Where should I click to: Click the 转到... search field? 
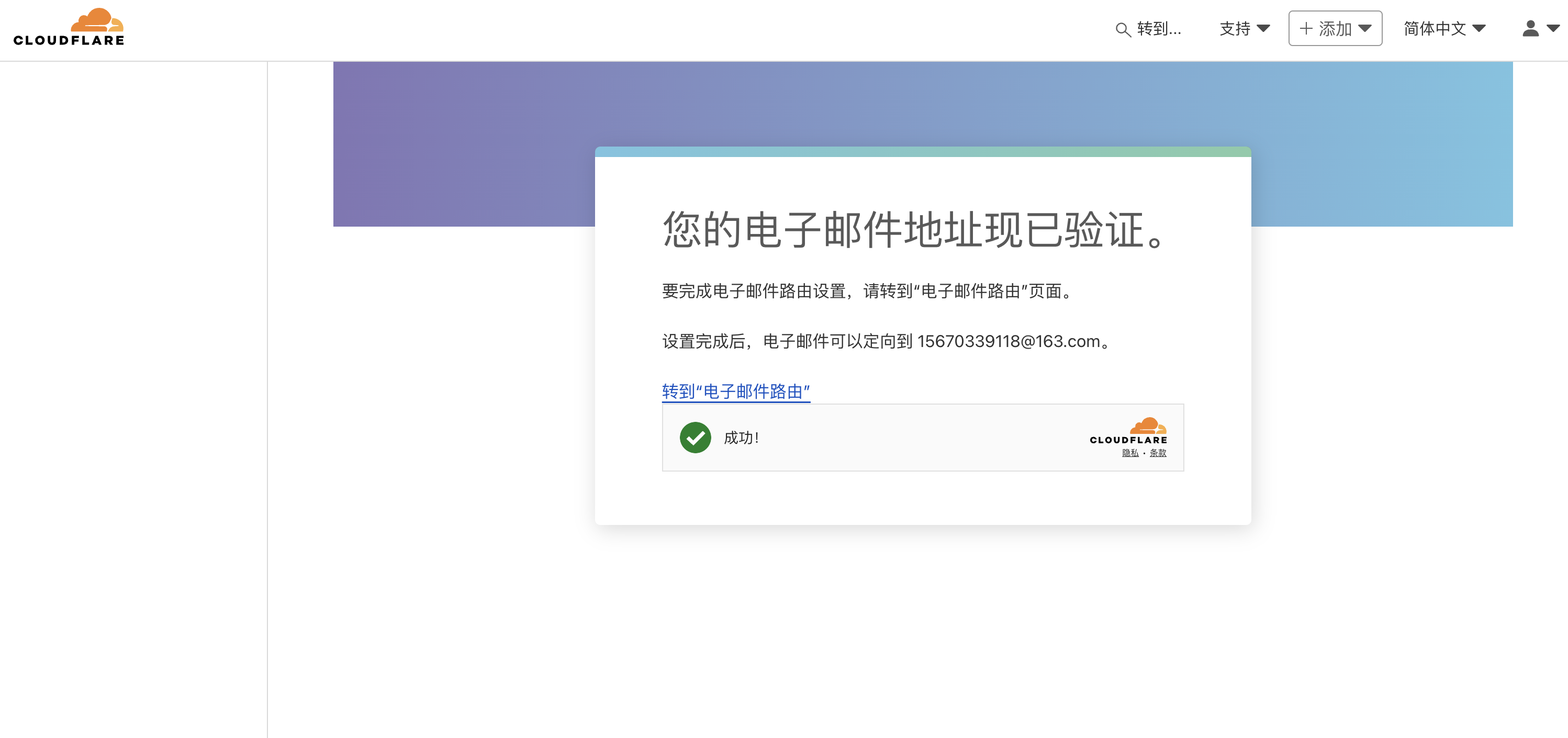[1158, 29]
